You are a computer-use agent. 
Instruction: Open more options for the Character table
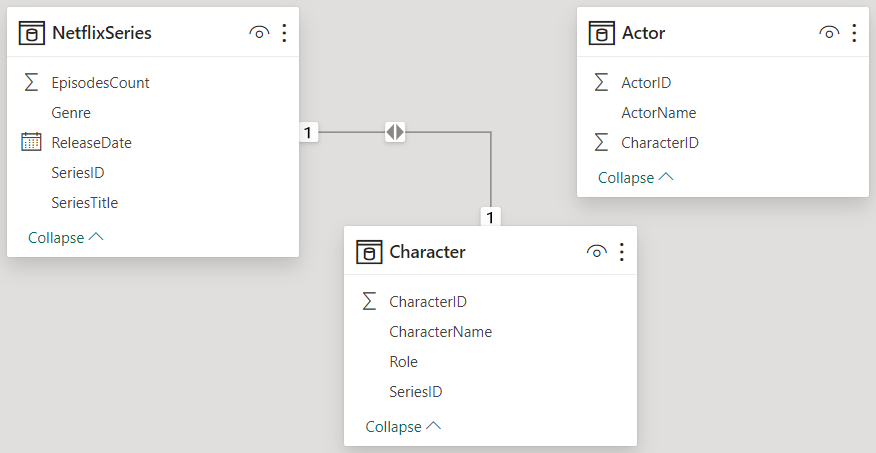[622, 252]
